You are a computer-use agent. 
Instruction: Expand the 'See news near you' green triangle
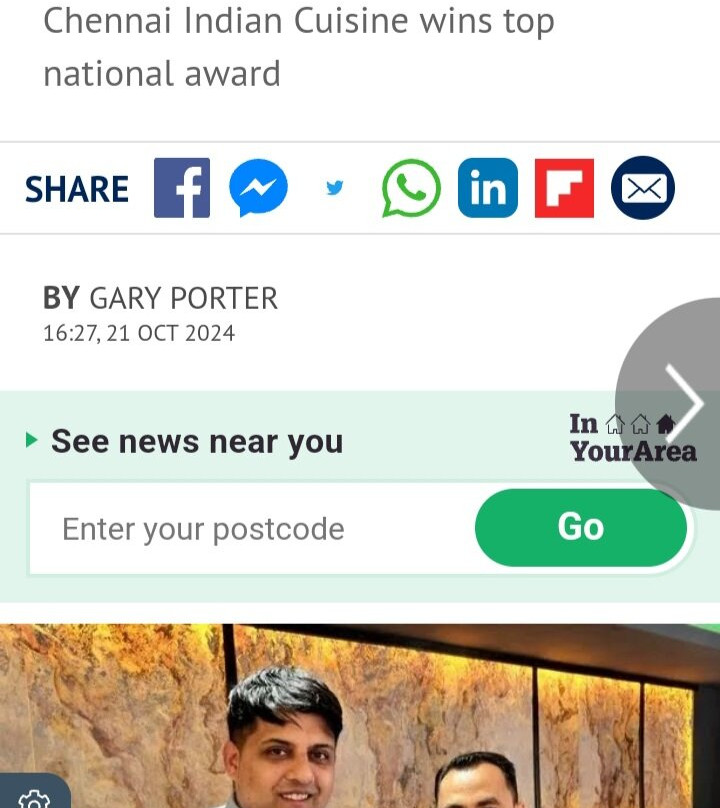(31, 441)
